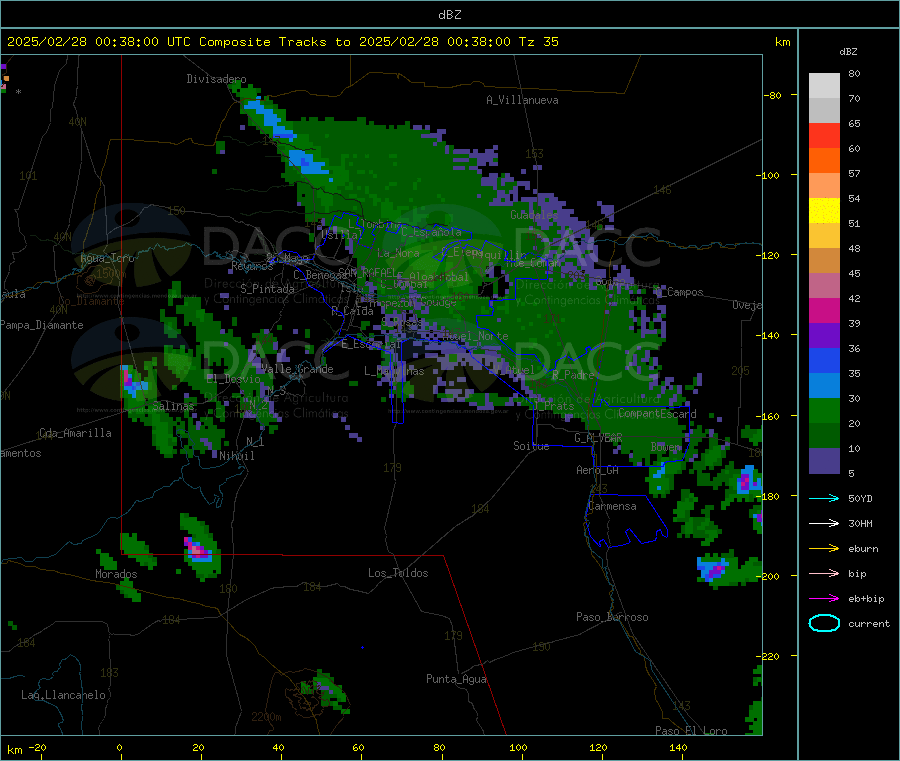Pick the magenta 39-42 dBZ legend swatch

[x=824, y=310]
